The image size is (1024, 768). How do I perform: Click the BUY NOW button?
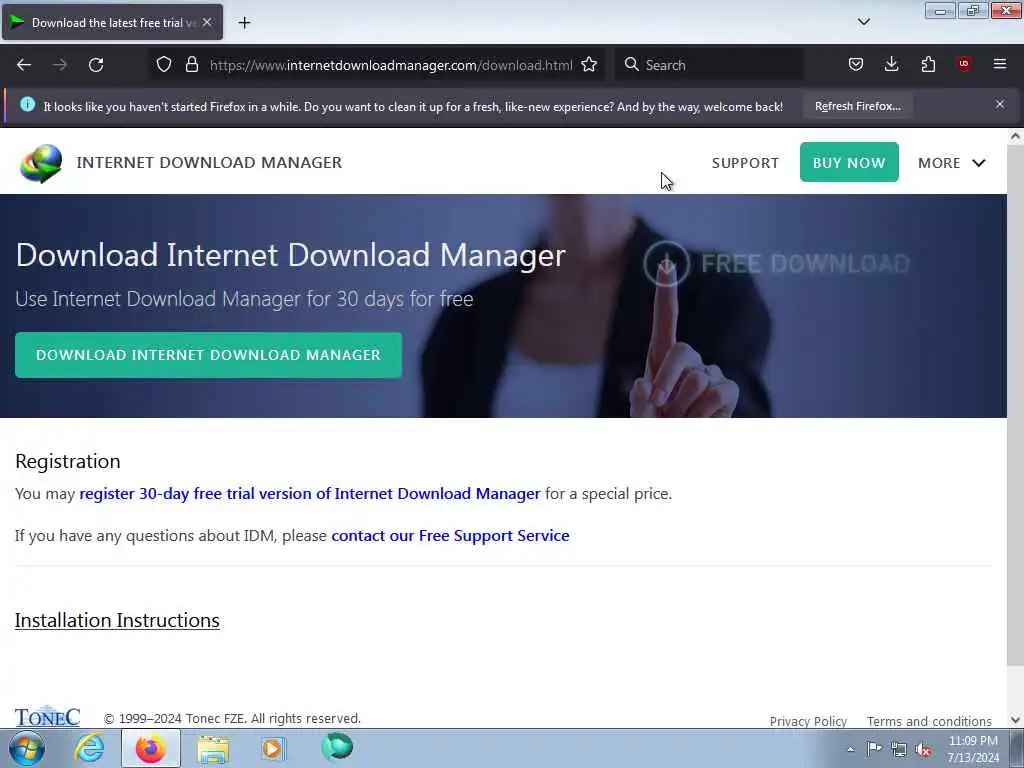[x=849, y=162]
